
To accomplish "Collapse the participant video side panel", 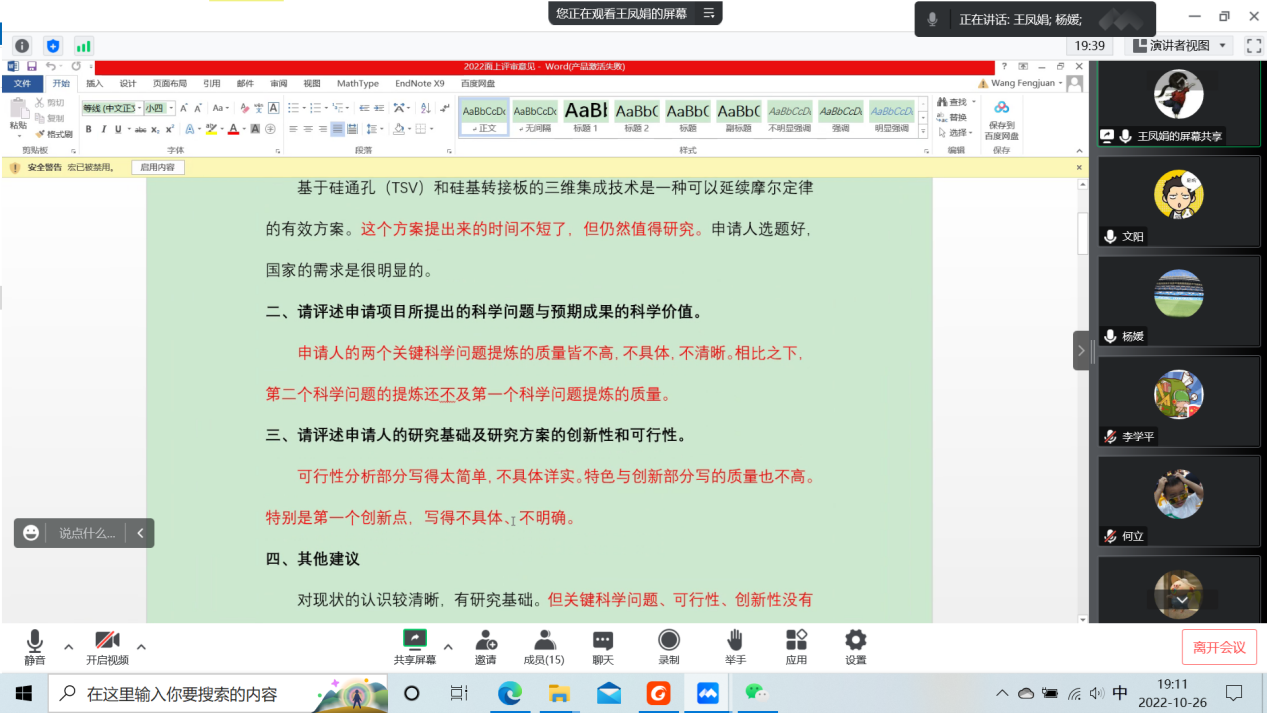I will (1081, 351).
